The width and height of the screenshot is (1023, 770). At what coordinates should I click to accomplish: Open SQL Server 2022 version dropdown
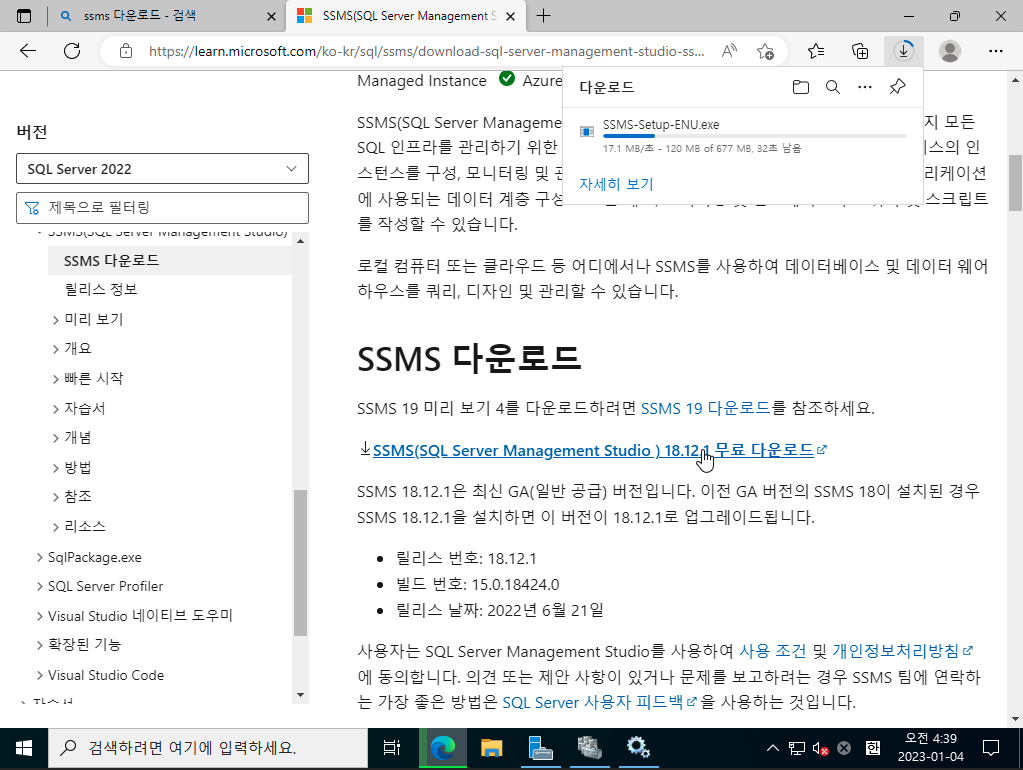tap(162, 169)
